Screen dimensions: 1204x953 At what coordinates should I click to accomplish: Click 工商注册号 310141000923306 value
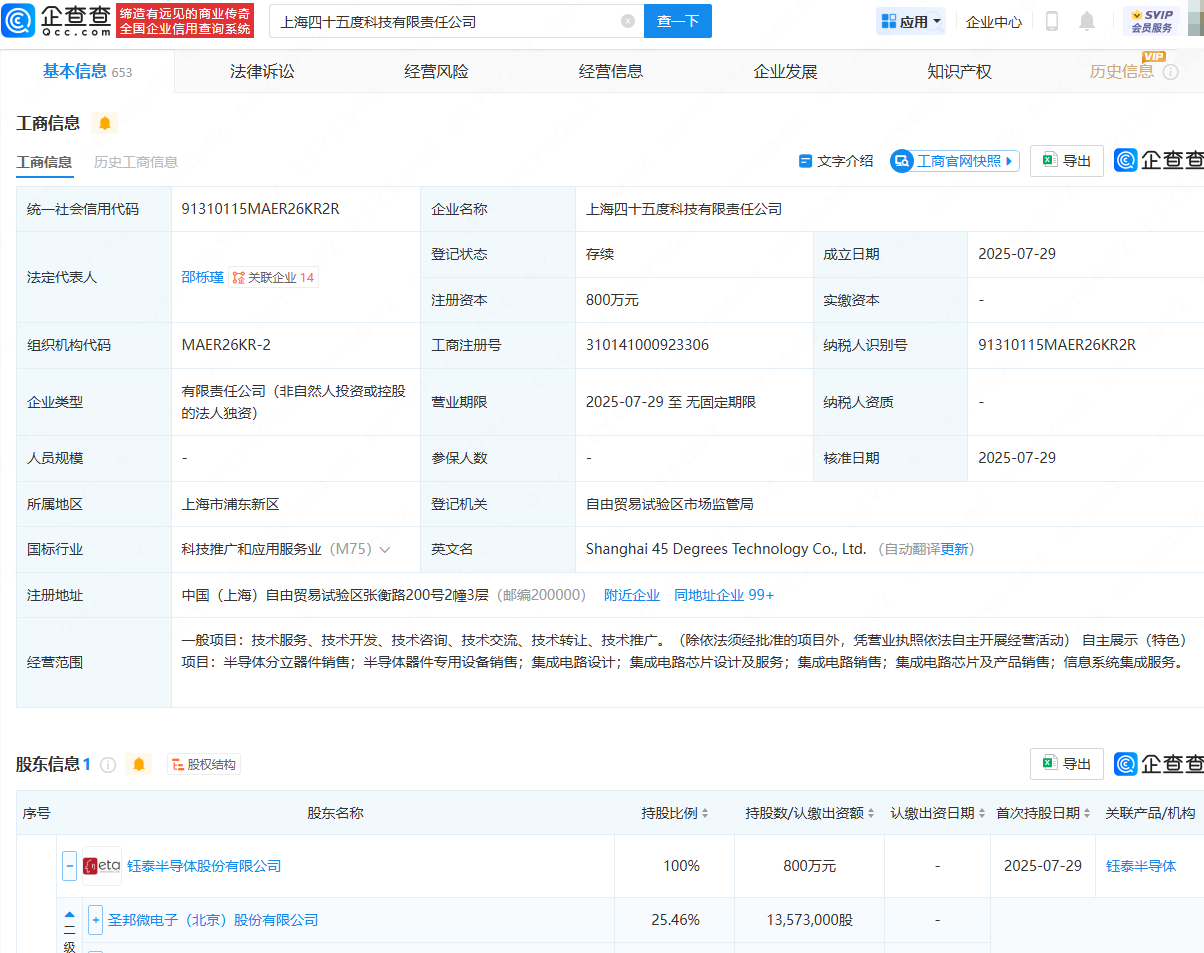[647, 345]
